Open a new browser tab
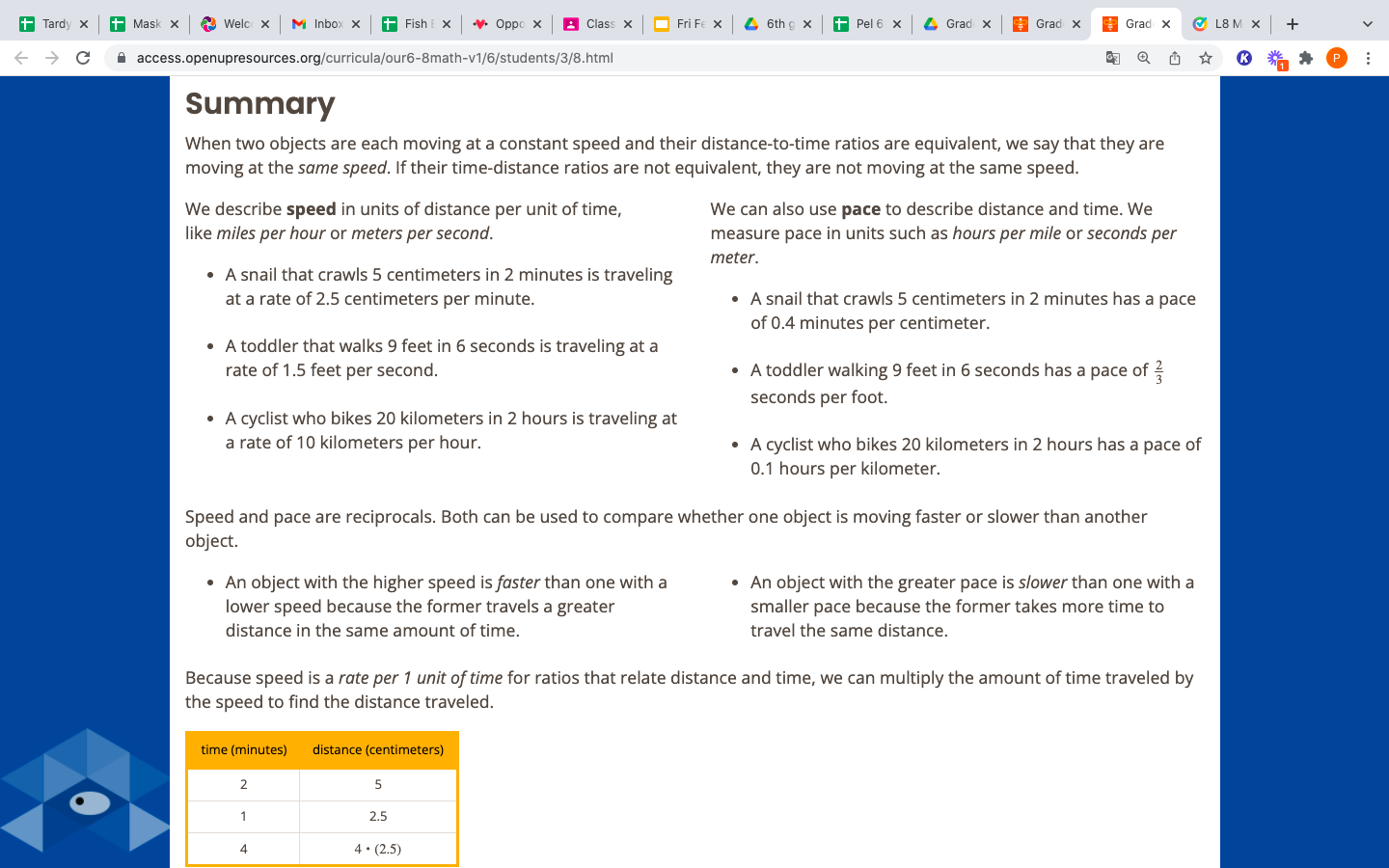This screenshot has height=868, width=1389. pos(1293,24)
